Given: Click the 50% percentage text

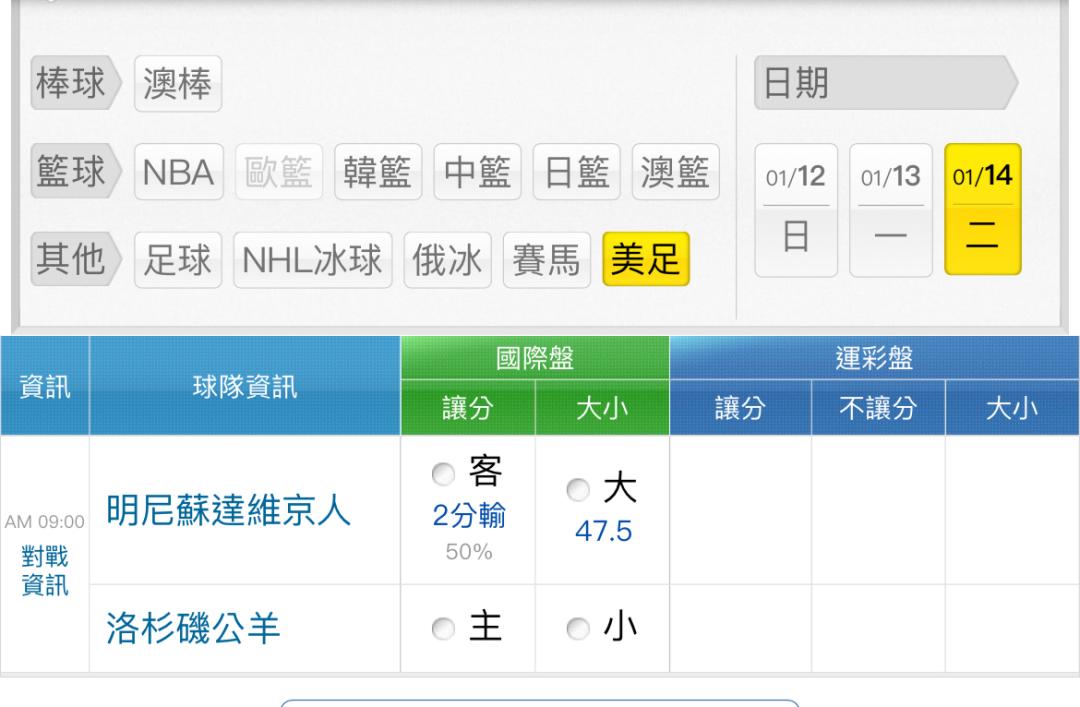Looking at the screenshot, I should tap(468, 551).
